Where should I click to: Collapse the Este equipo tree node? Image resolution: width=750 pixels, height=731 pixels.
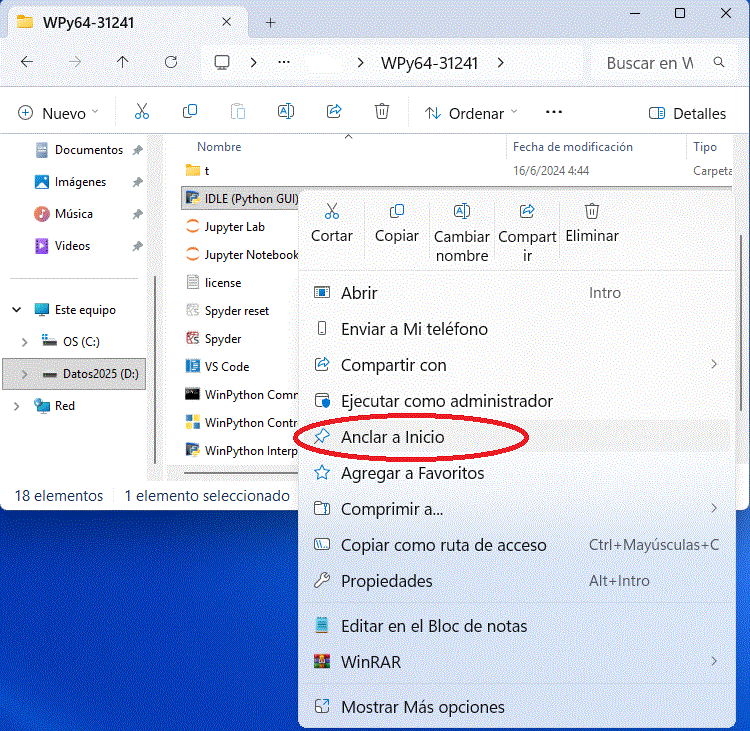[17, 310]
